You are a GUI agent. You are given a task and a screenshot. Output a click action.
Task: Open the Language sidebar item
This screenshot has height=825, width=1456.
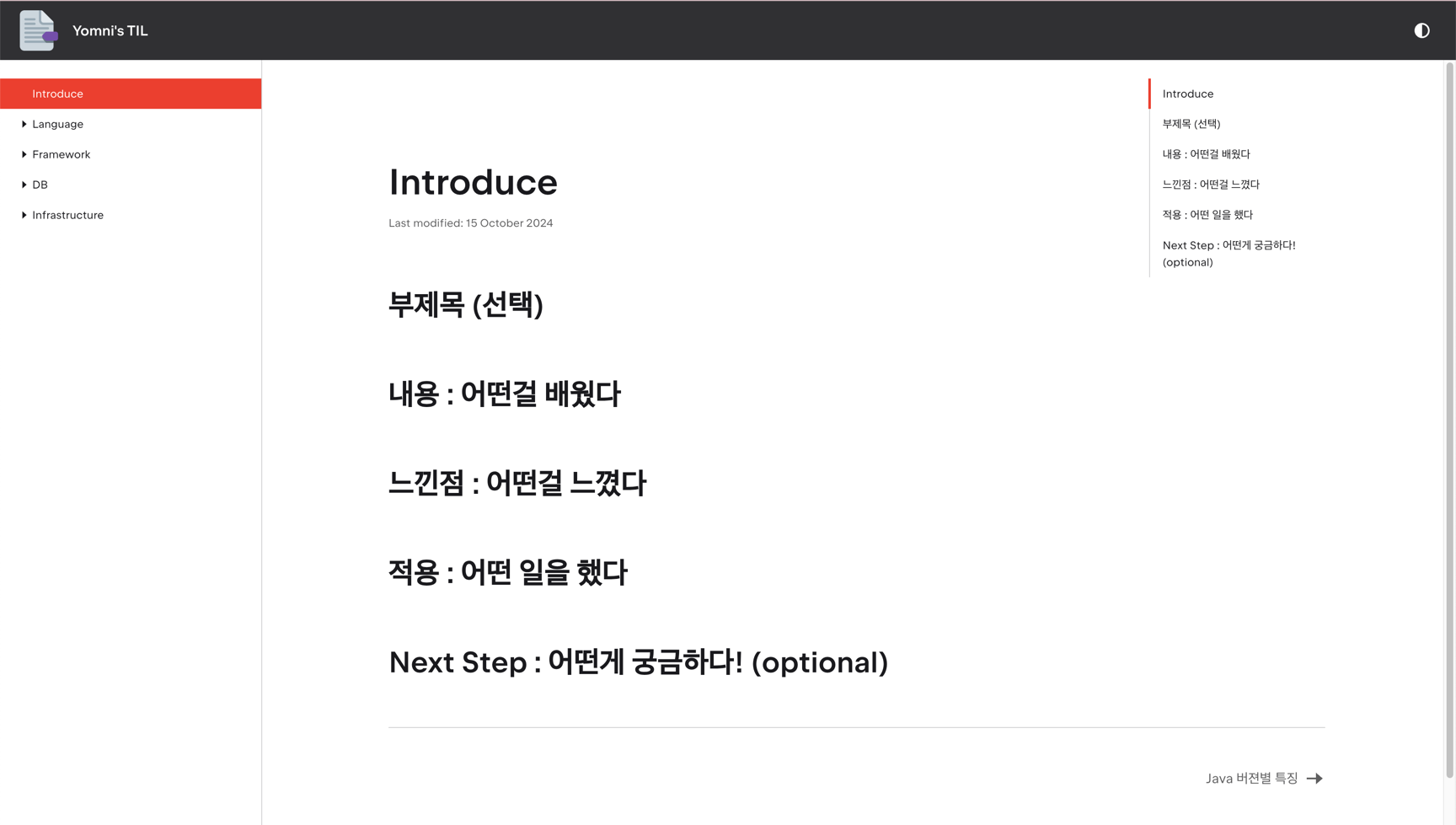[x=57, y=124]
